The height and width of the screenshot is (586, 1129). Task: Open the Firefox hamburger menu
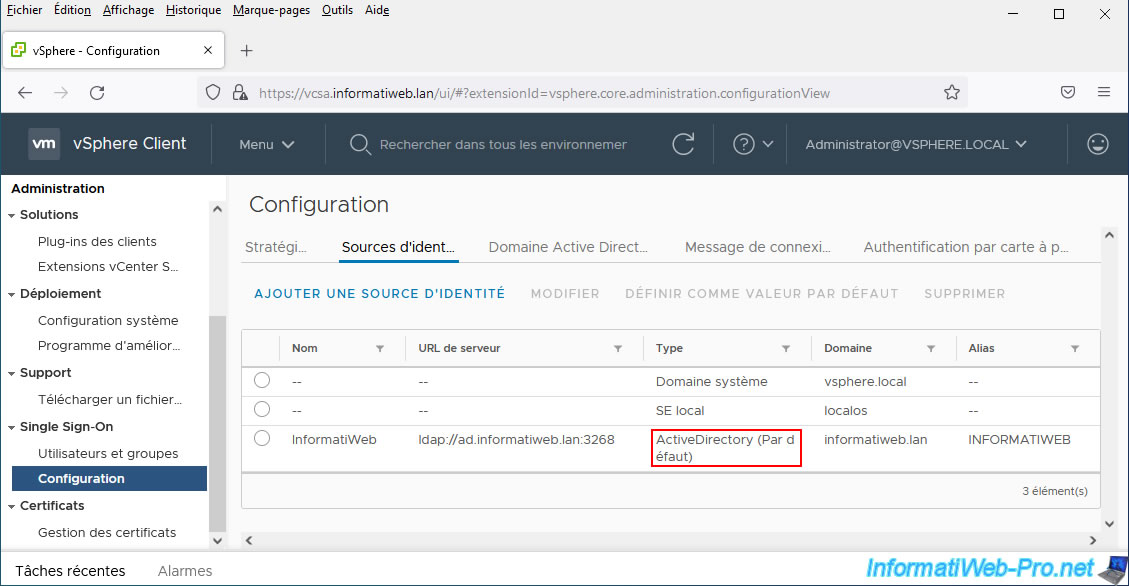coord(1104,92)
